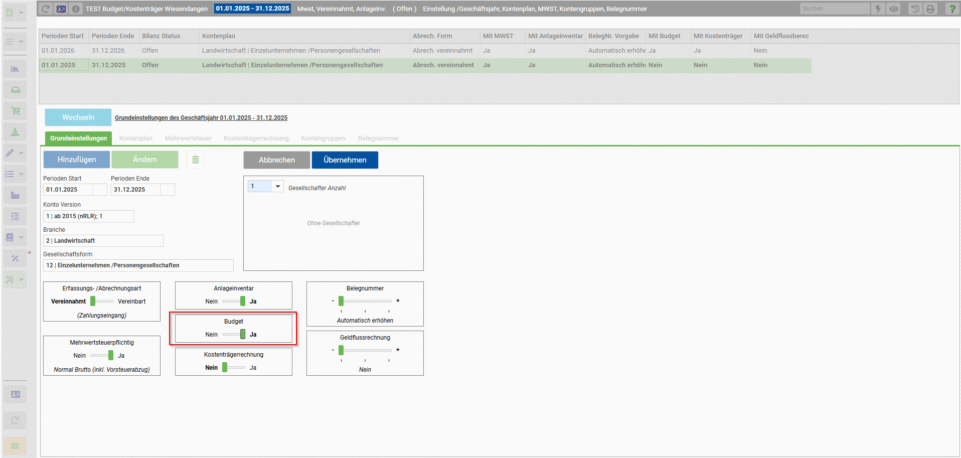Open the history clock icon

tap(915, 9)
